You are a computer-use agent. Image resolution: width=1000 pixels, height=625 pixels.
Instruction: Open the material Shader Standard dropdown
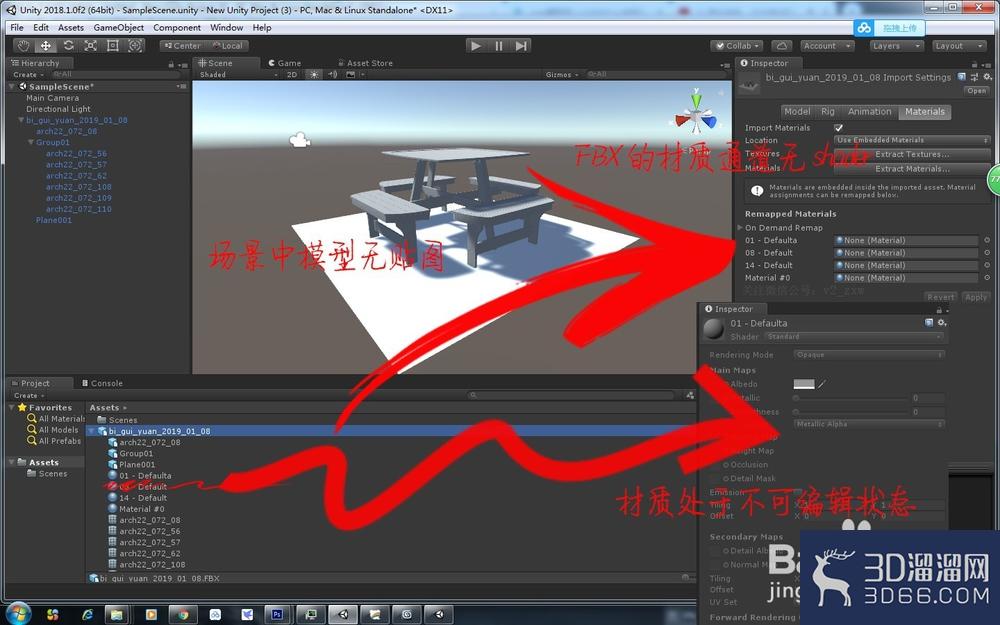pyautogui.click(x=855, y=337)
